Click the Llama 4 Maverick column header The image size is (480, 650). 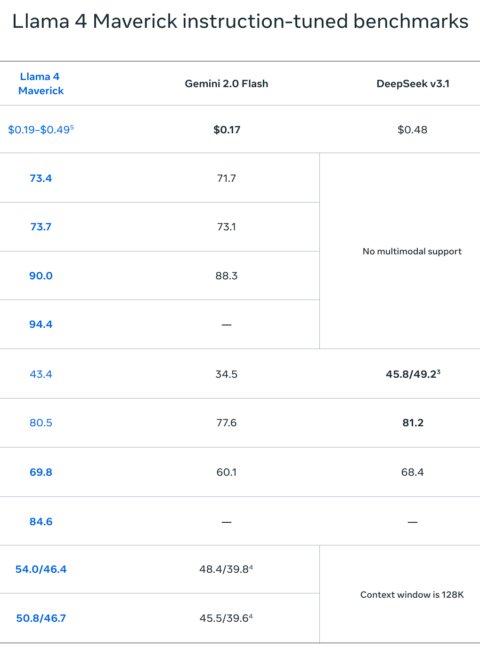[41, 84]
